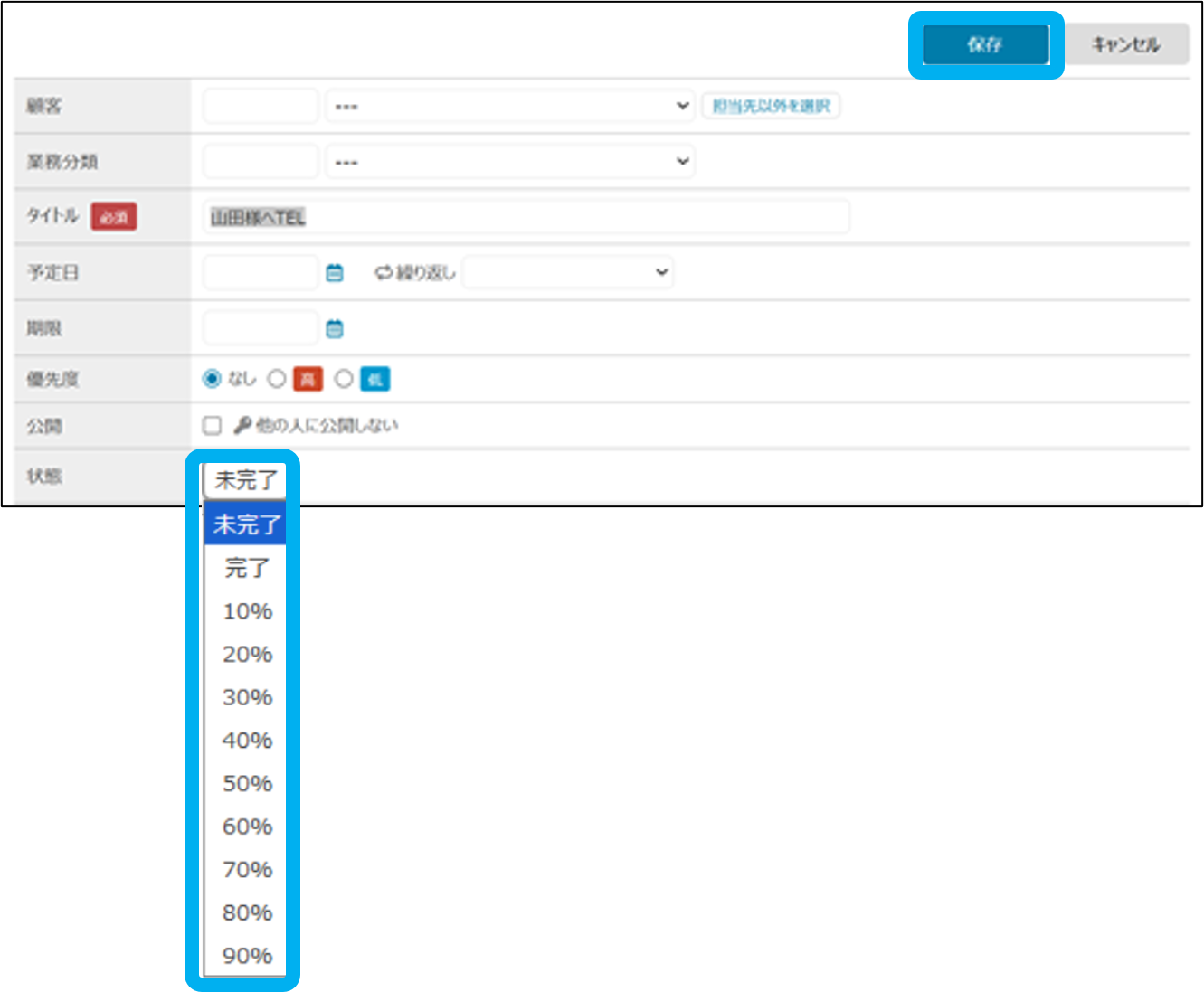Choose 50% from the status list
This screenshot has height=992, width=1204.
[x=247, y=783]
